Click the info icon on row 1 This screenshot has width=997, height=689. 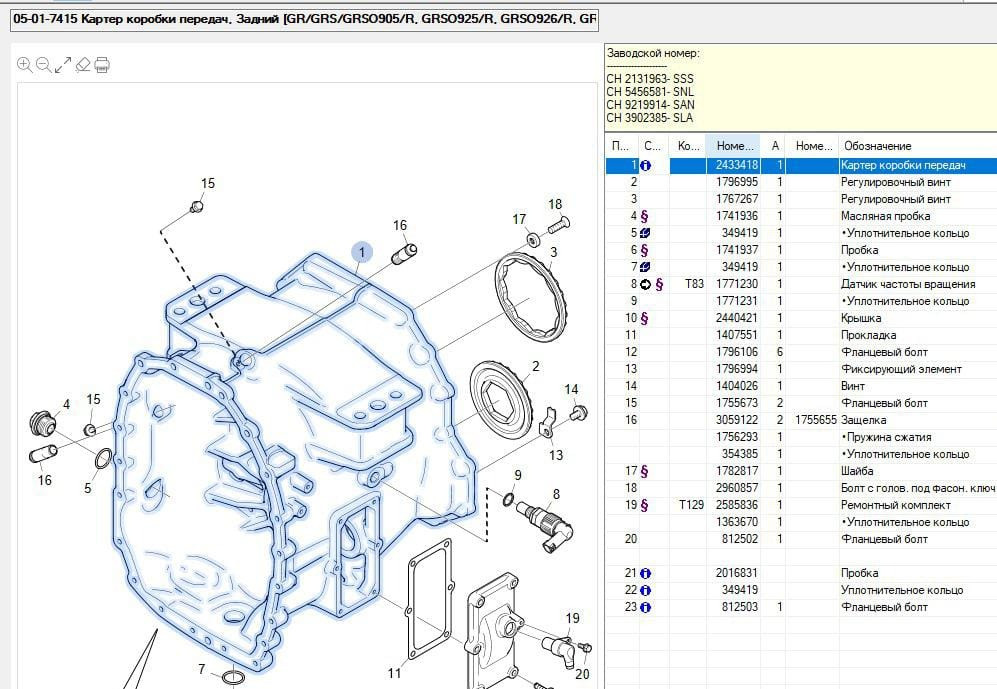646,165
